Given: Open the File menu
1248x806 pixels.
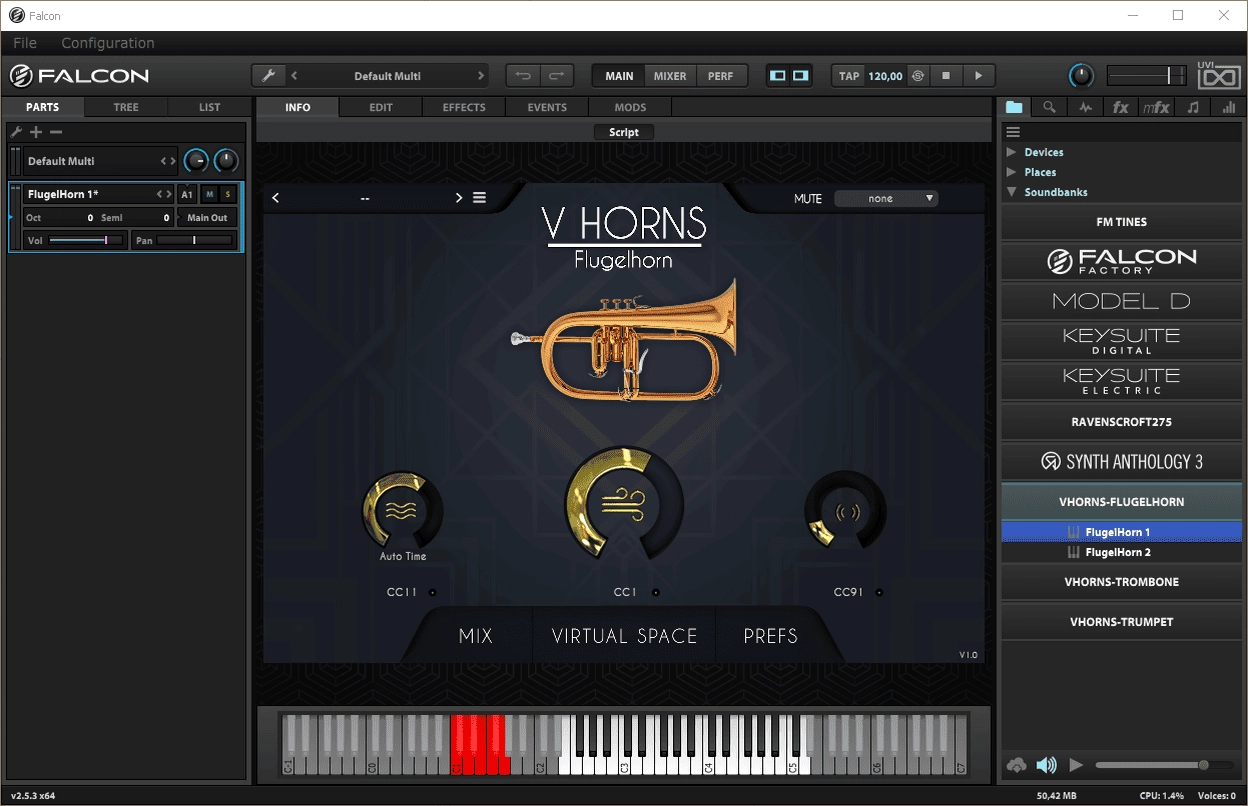Looking at the screenshot, I should (x=25, y=43).
